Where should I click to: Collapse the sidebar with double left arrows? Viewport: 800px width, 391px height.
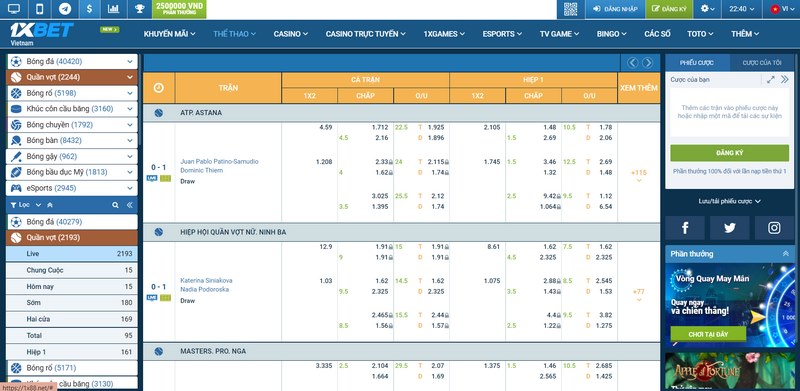(130, 205)
